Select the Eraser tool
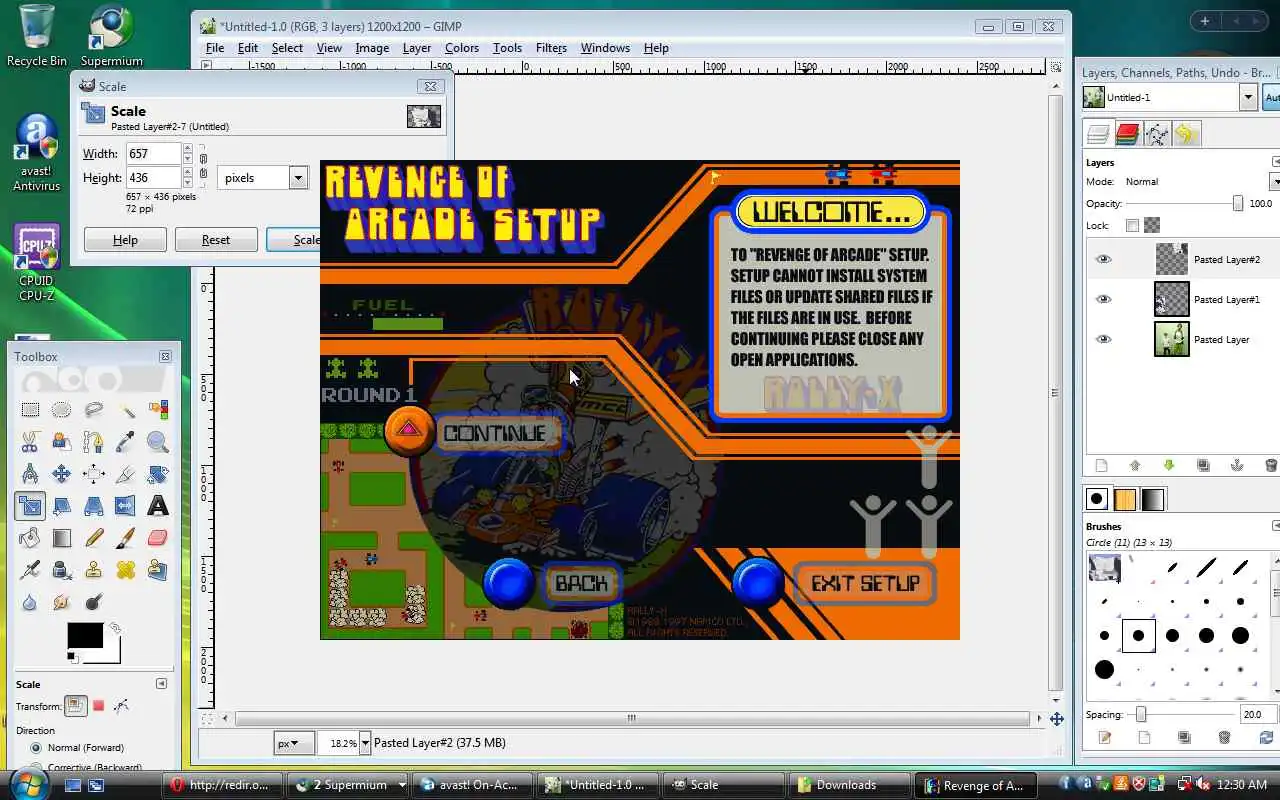This screenshot has height=800, width=1280. pos(158,538)
